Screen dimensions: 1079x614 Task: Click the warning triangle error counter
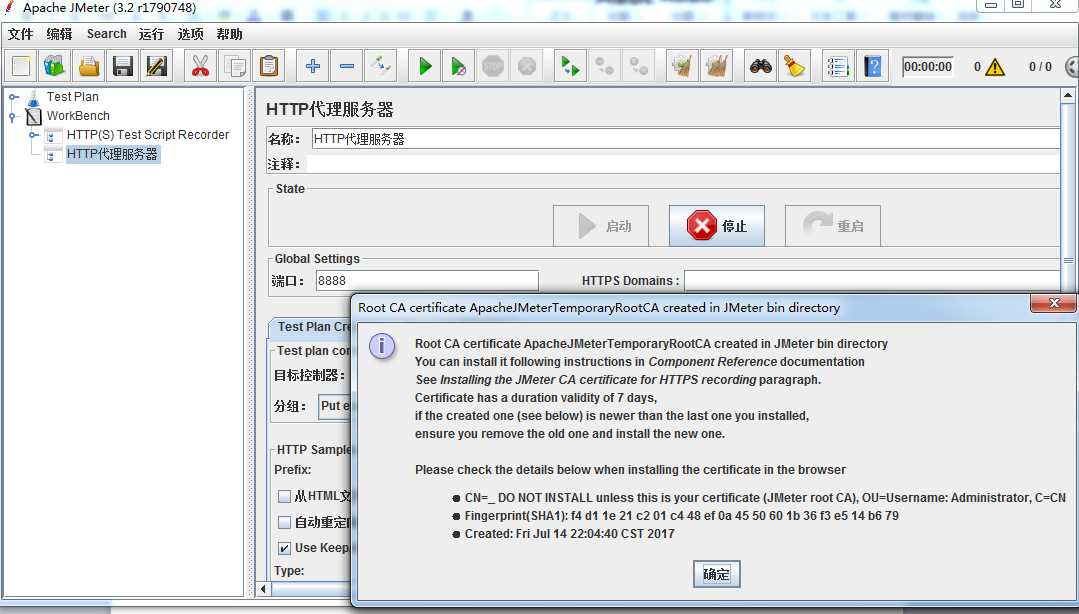point(995,67)
